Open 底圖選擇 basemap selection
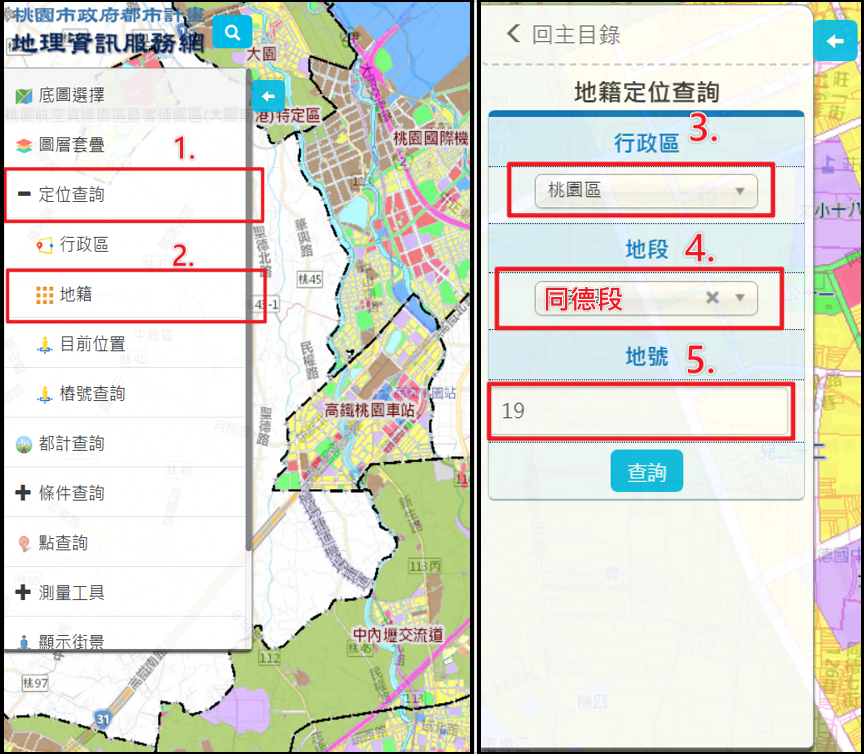 70,96
